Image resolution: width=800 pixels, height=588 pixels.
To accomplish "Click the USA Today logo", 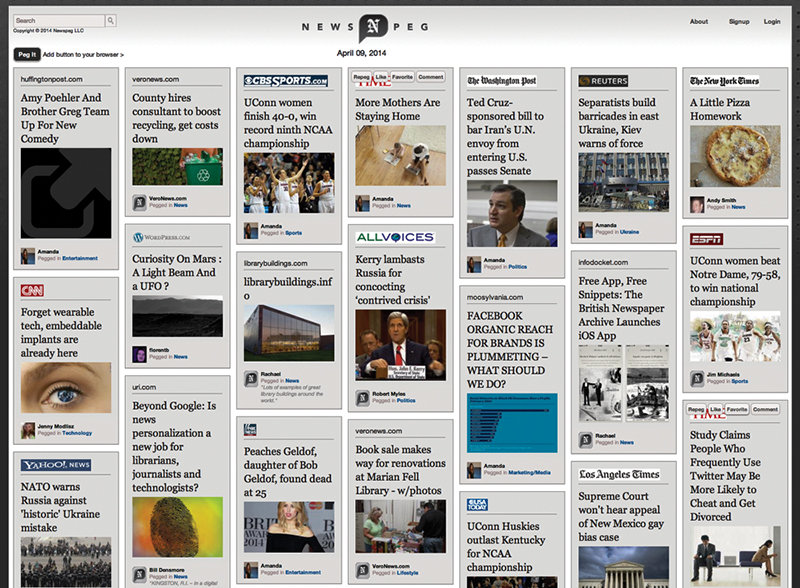I will [477, 504].
